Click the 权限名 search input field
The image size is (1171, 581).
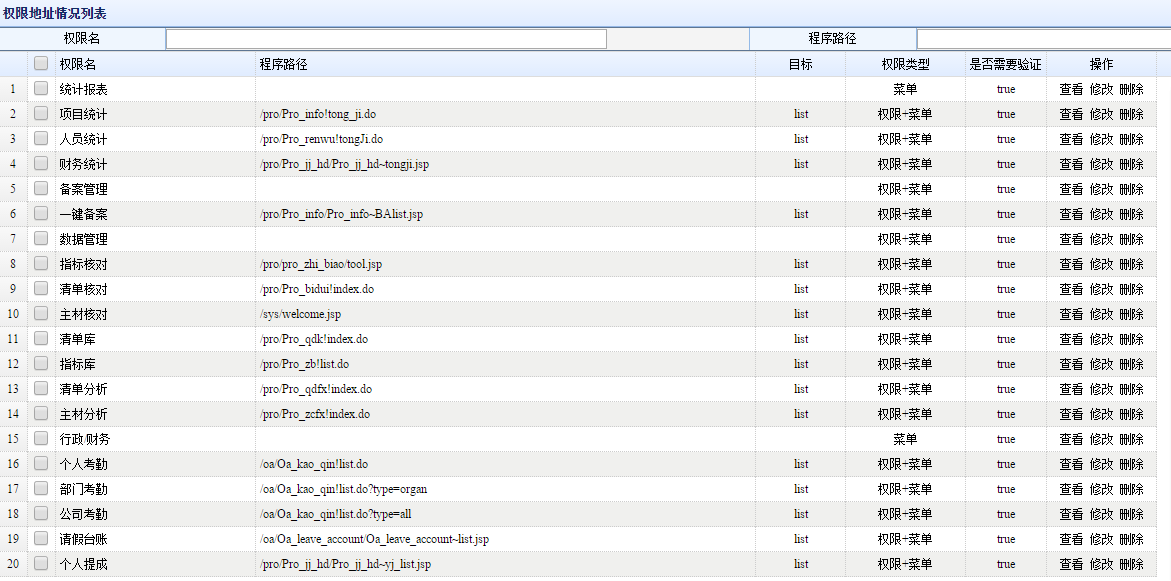tap(386, 39)
